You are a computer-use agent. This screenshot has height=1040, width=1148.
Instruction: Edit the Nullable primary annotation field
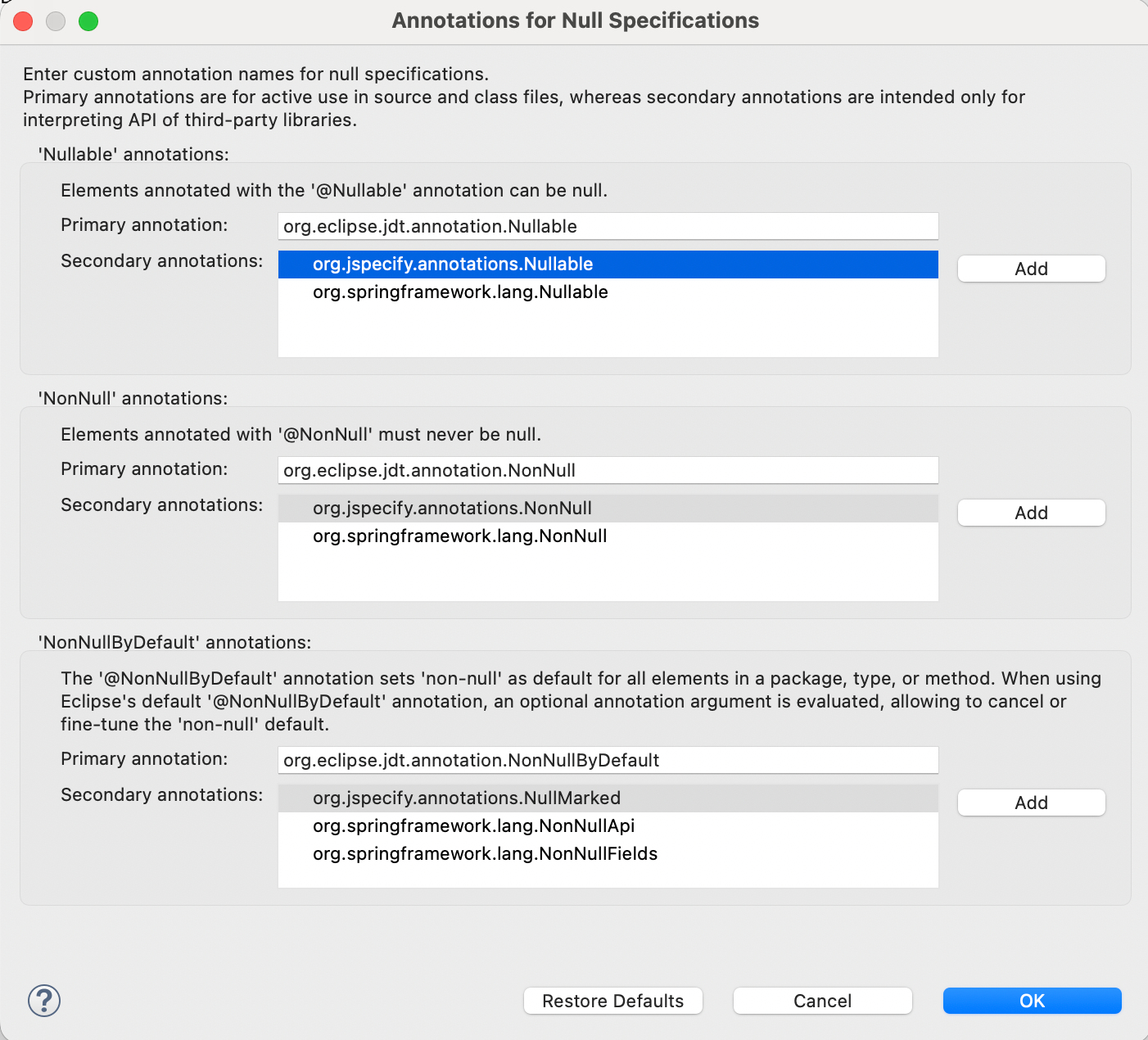[x=608, y=227]
